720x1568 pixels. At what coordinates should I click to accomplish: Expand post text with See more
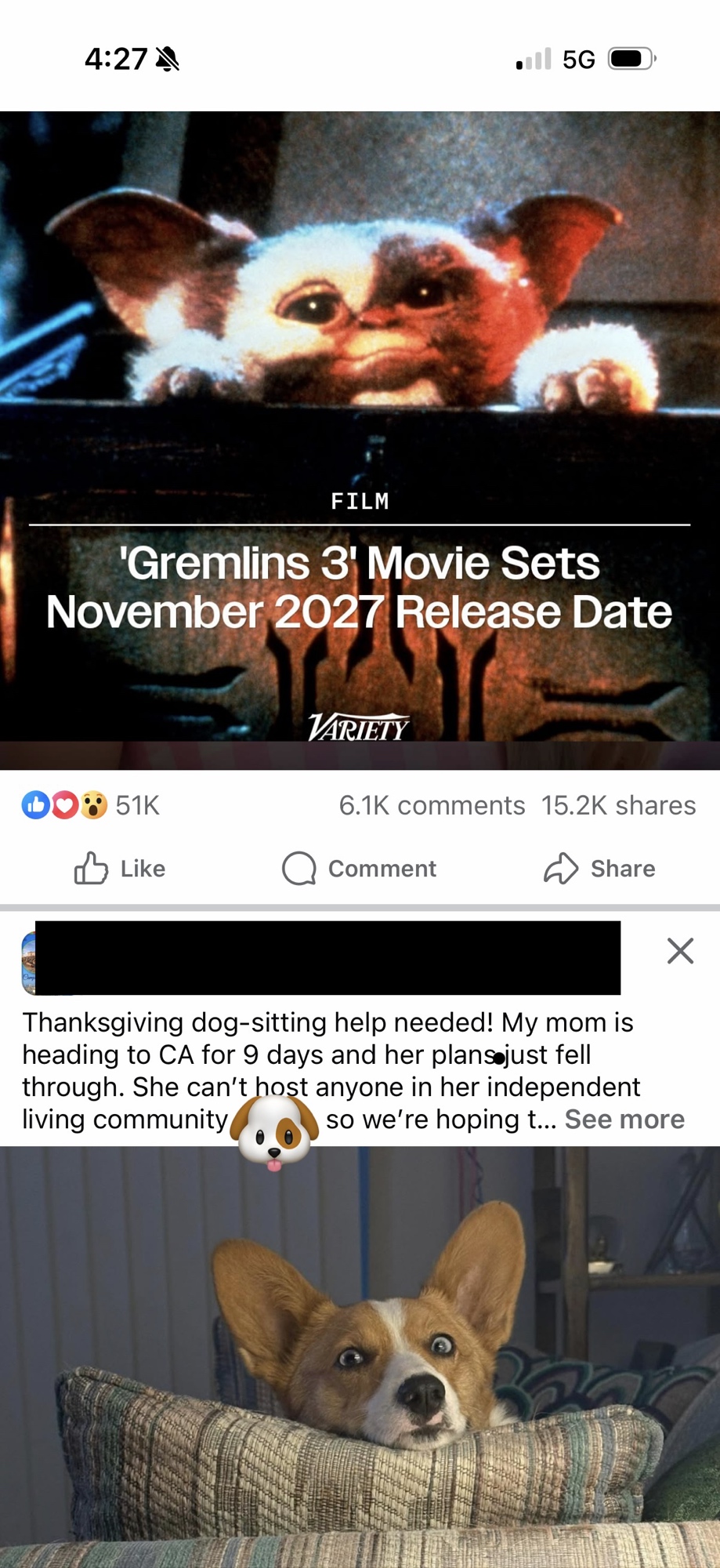(624, 1119)
